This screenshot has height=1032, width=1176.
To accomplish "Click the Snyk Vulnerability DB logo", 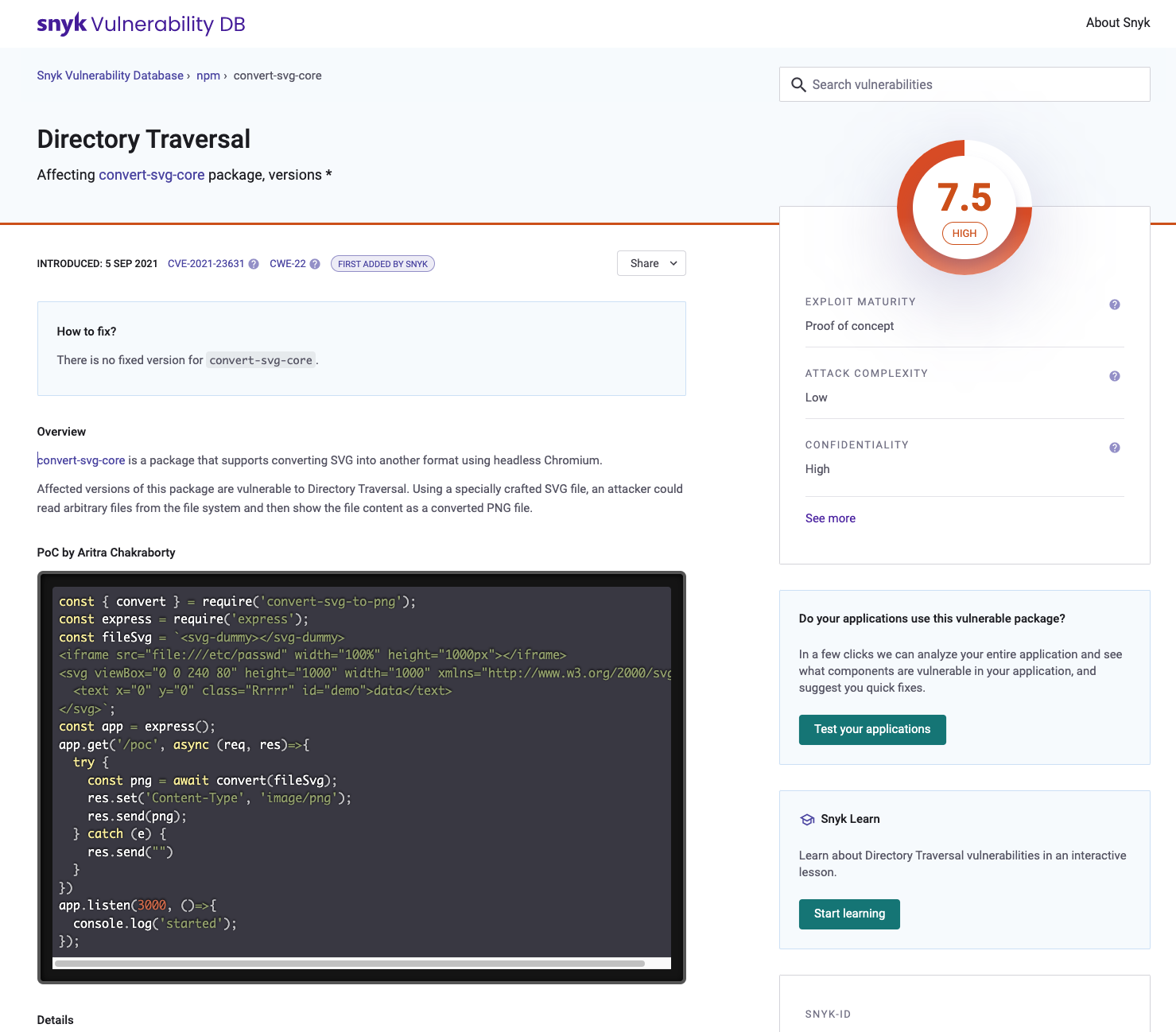I will [141, 24].
